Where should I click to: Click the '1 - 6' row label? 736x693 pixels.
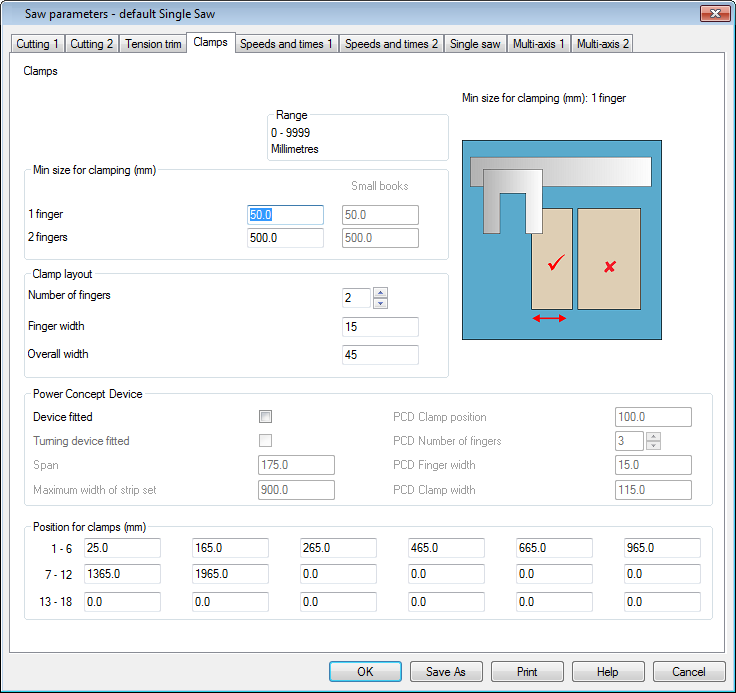[61, 548]
